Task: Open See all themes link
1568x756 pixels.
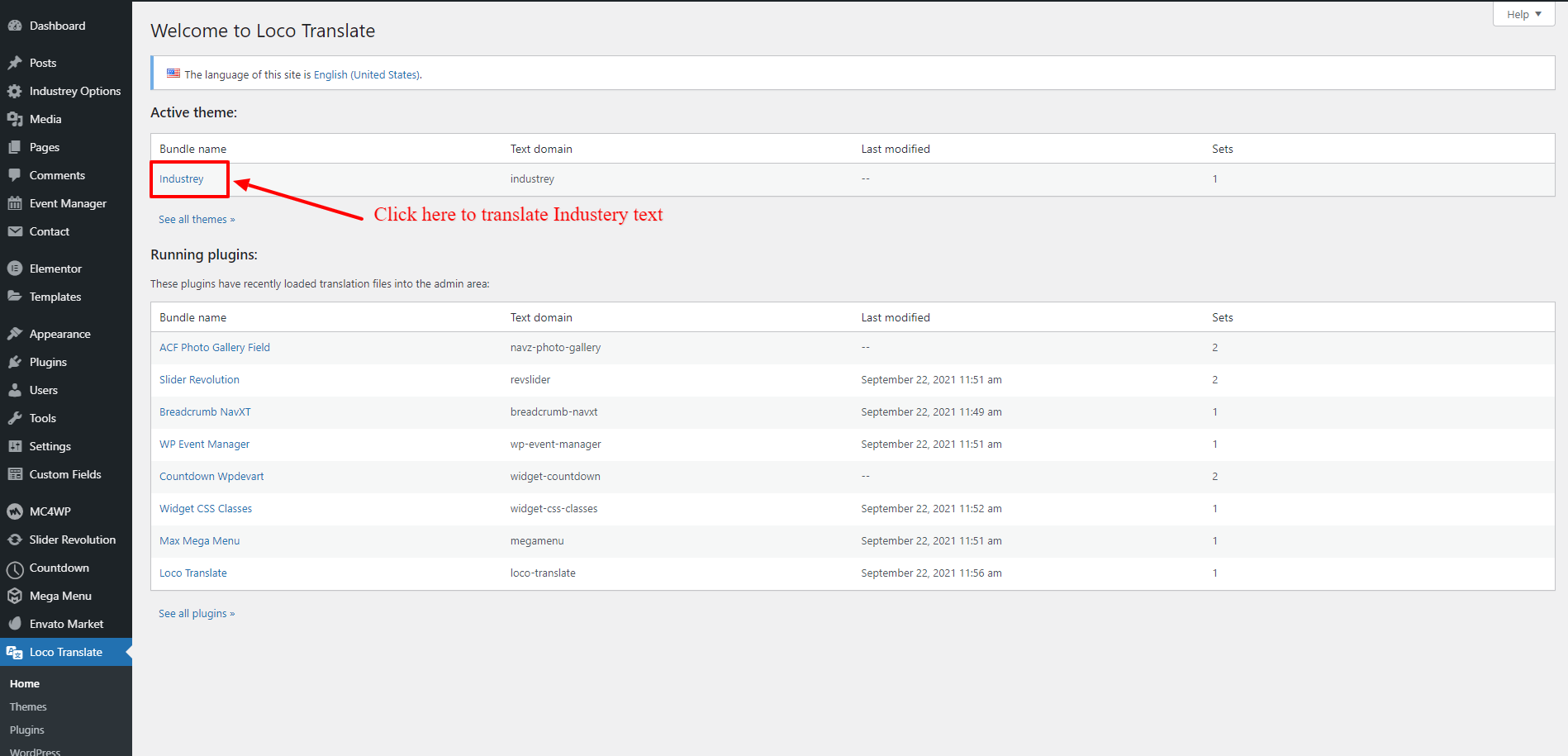Action: tap(197, 219)
